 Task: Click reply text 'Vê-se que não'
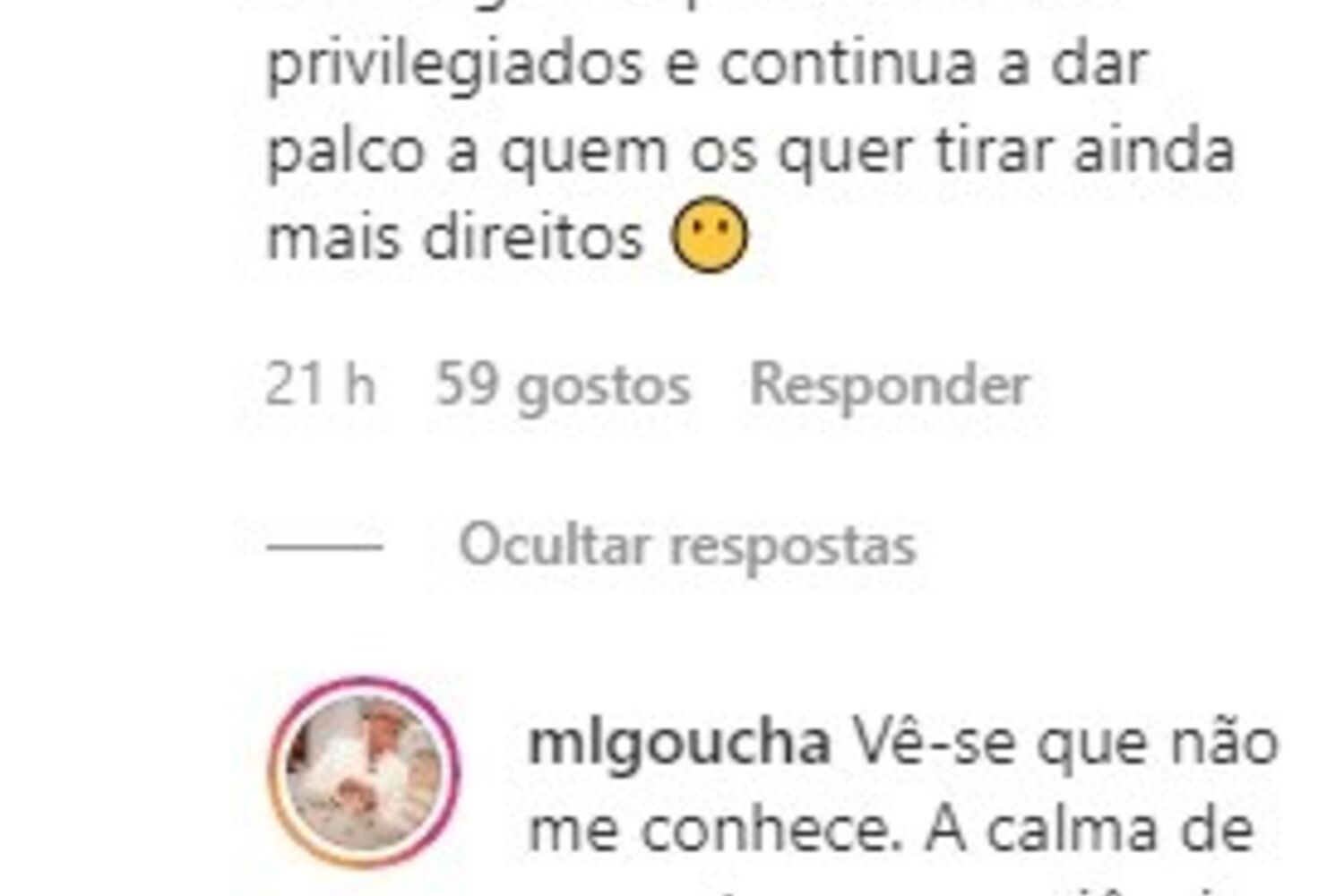(x=1064, y=744)
